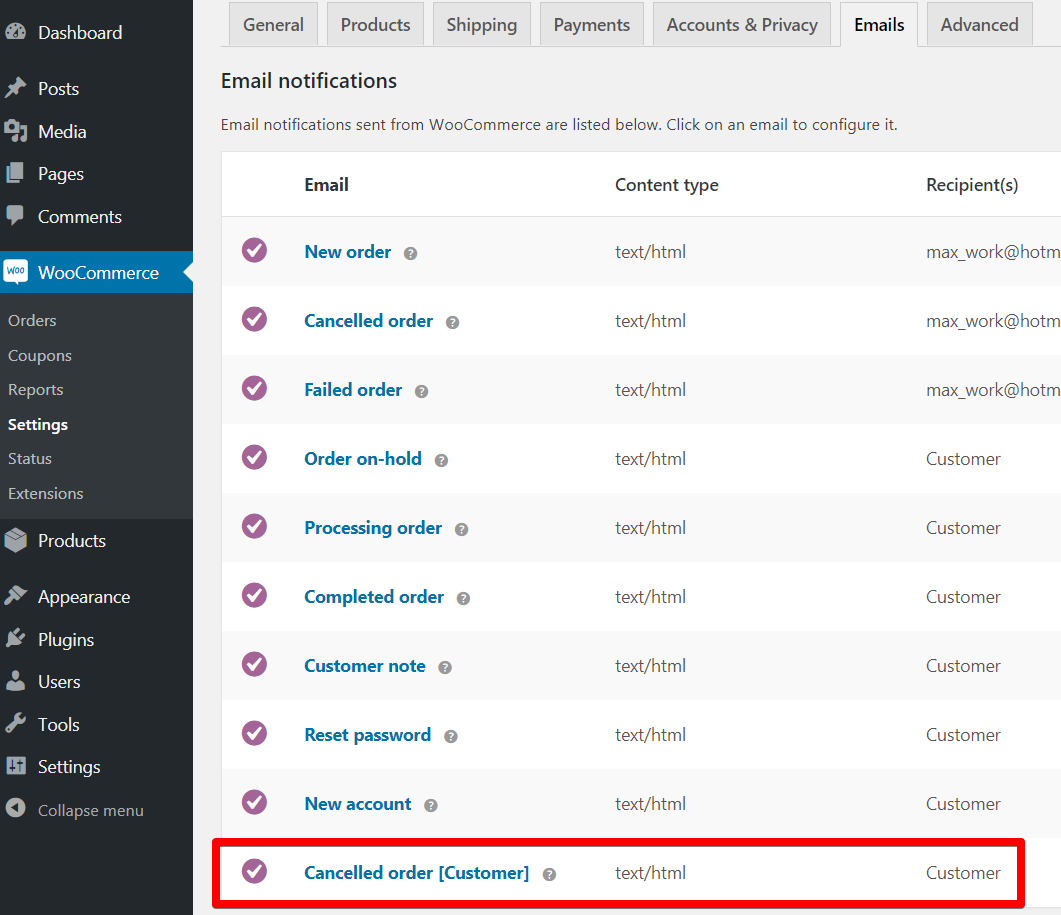
Task: Open the Coupons submenu item
Action: pyautogui.click(x=40, y=355)
